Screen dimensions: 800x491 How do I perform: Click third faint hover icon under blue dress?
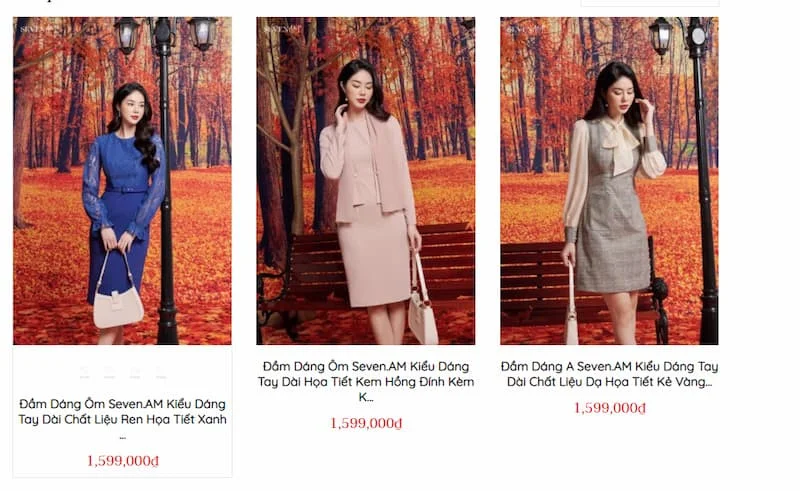tap(135, 373)
